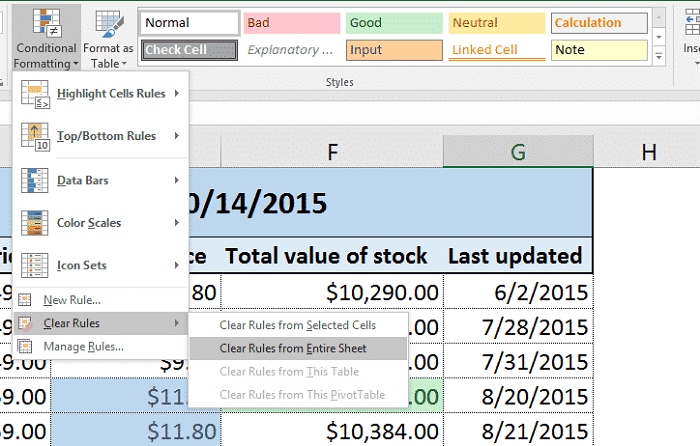Viewport: 700px width, 446px height.
Task: Expand the Data Bars submenu arrow
Action: 177,180
